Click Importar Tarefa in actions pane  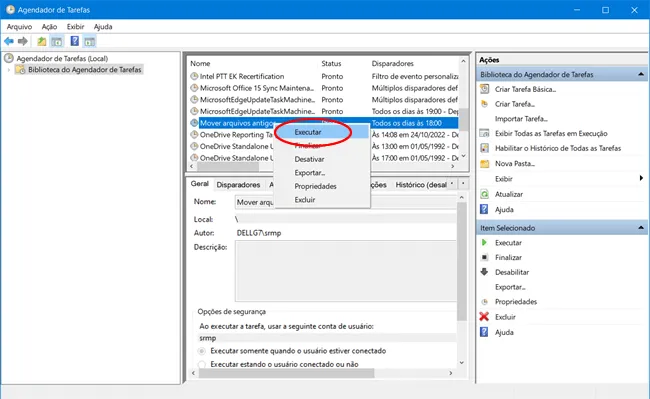point(521,118)
